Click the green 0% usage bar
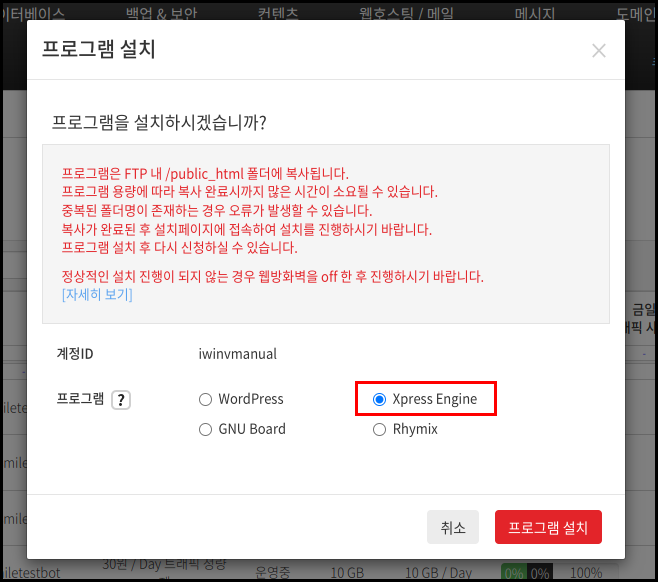The height and width of the screenshot is (582, 658). point(514,572)
